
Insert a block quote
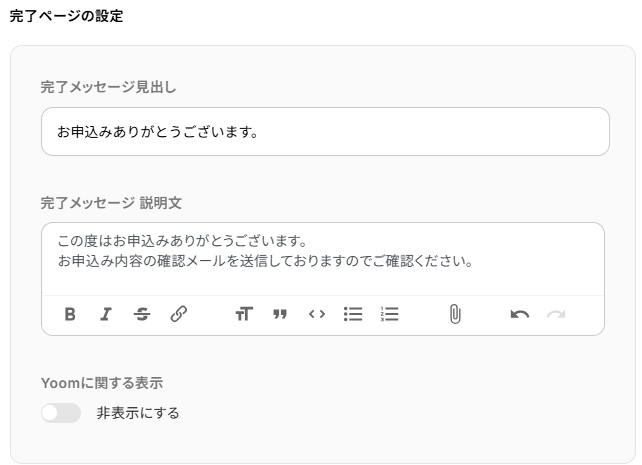coord(280,314)
